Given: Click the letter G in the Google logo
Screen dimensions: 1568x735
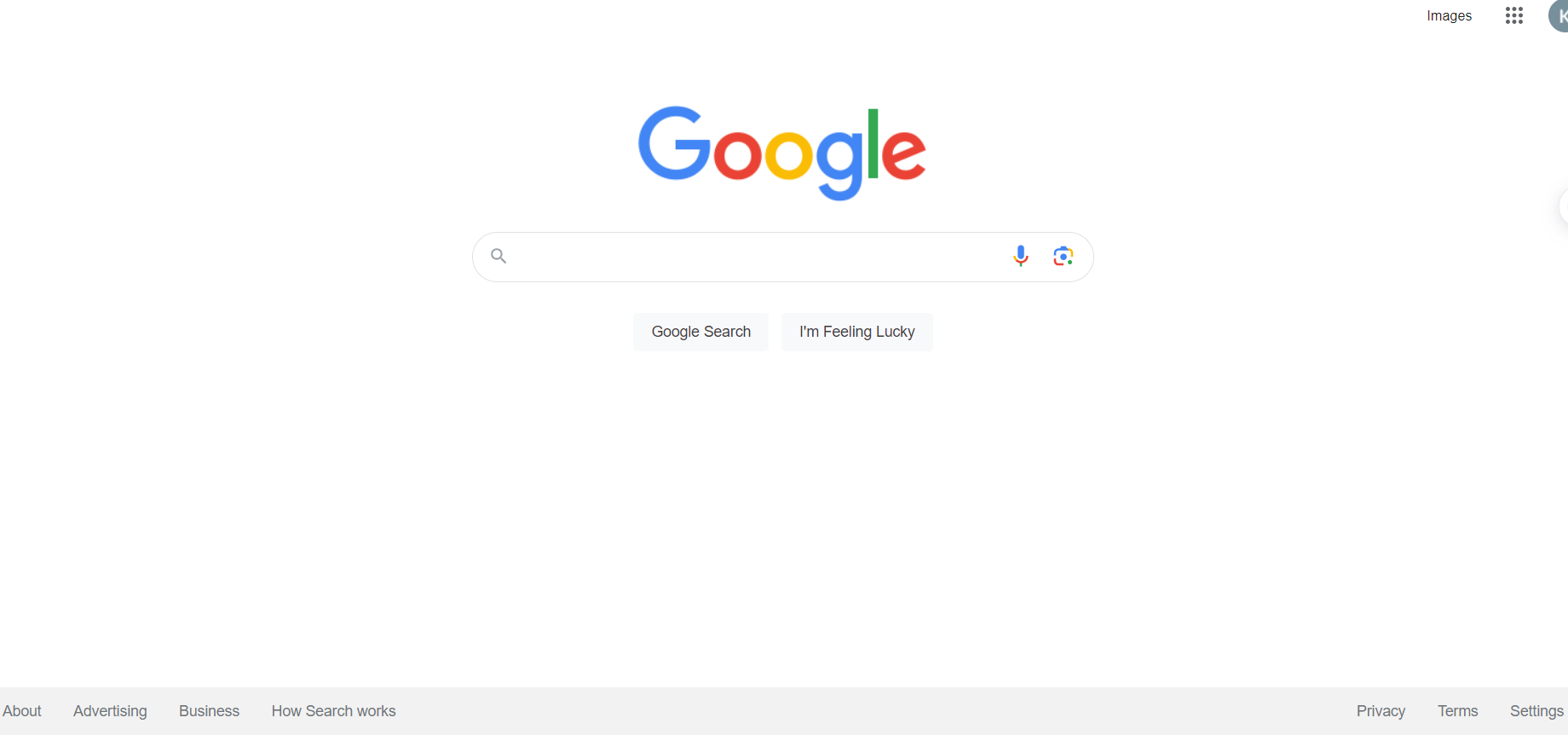Looking at the screenshot, I should [x=675, y=143].
